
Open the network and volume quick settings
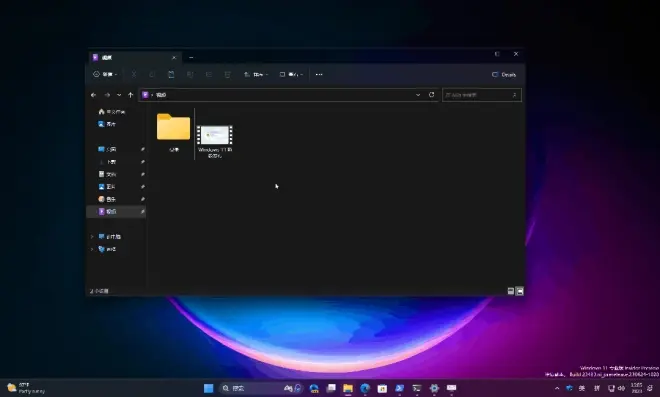(616, 388)
